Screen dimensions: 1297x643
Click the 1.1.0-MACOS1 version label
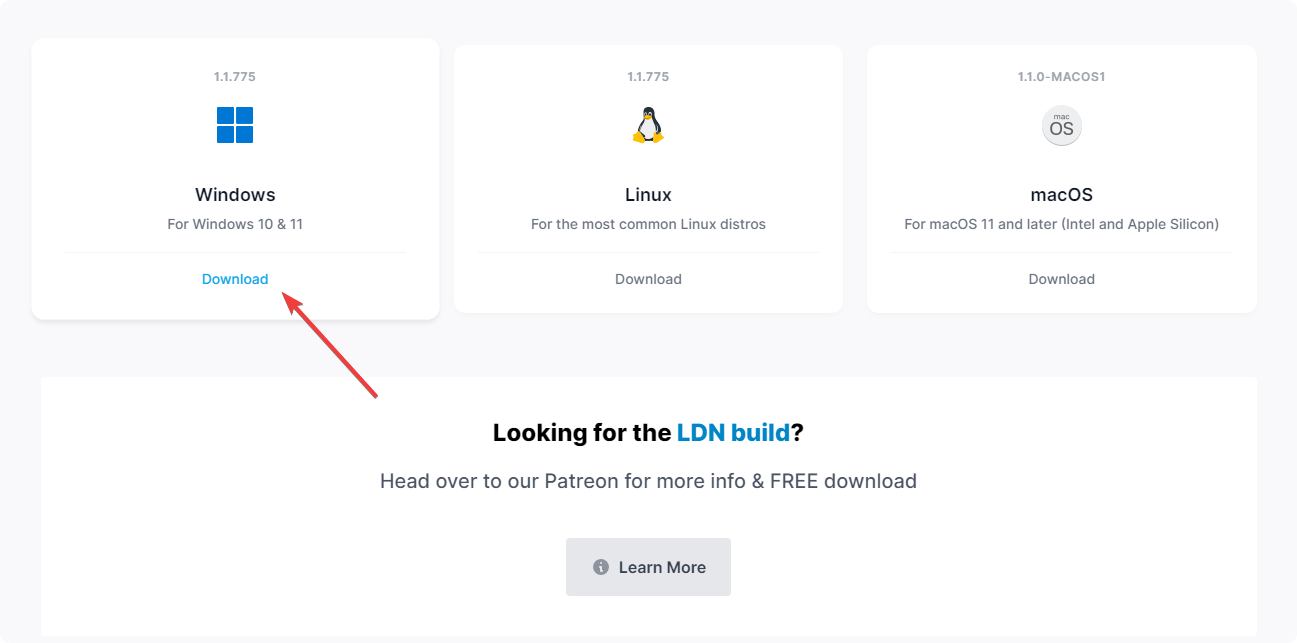click(x=1061, y=77)
